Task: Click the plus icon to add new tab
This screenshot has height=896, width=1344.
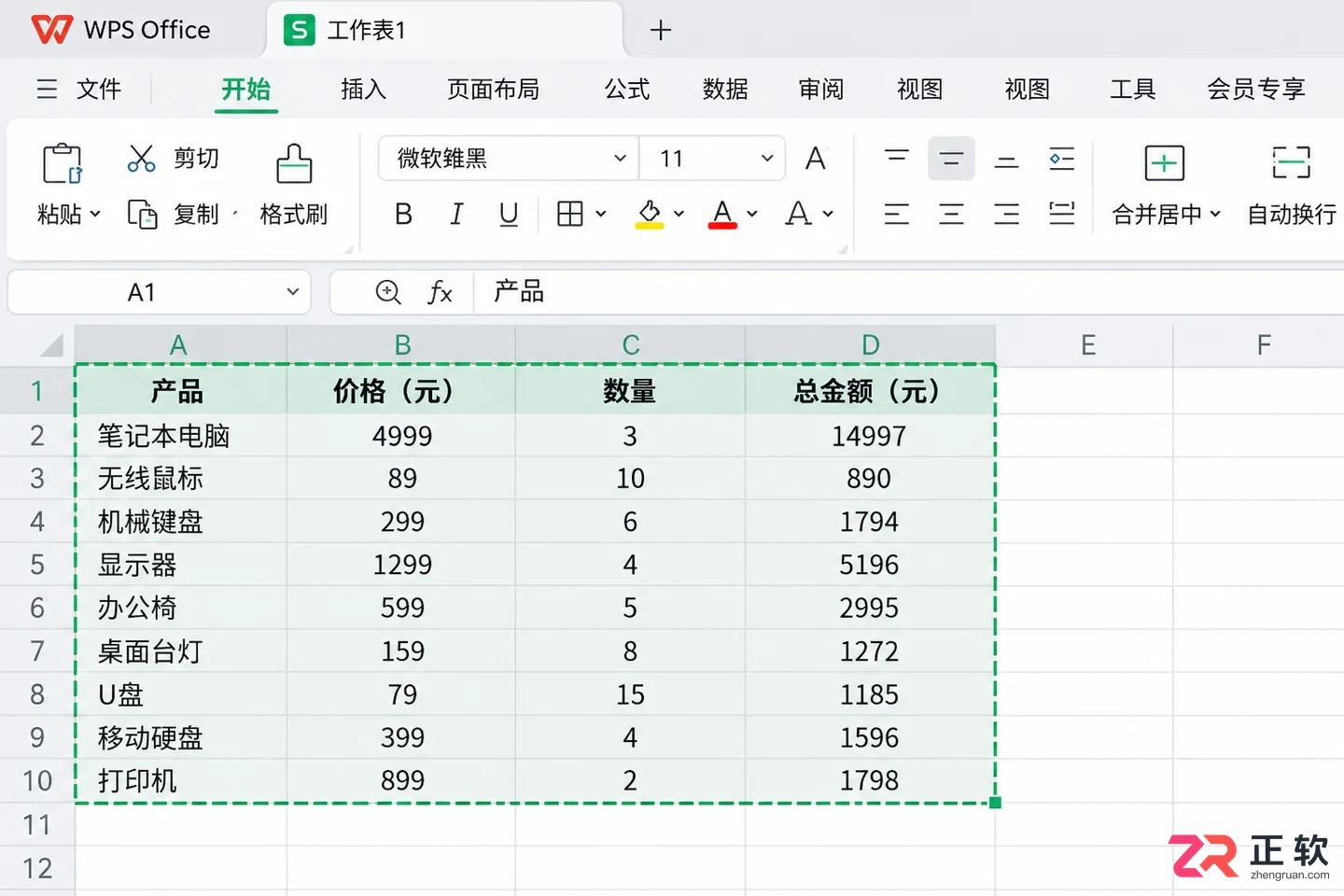Action: [x=661, y=31]
